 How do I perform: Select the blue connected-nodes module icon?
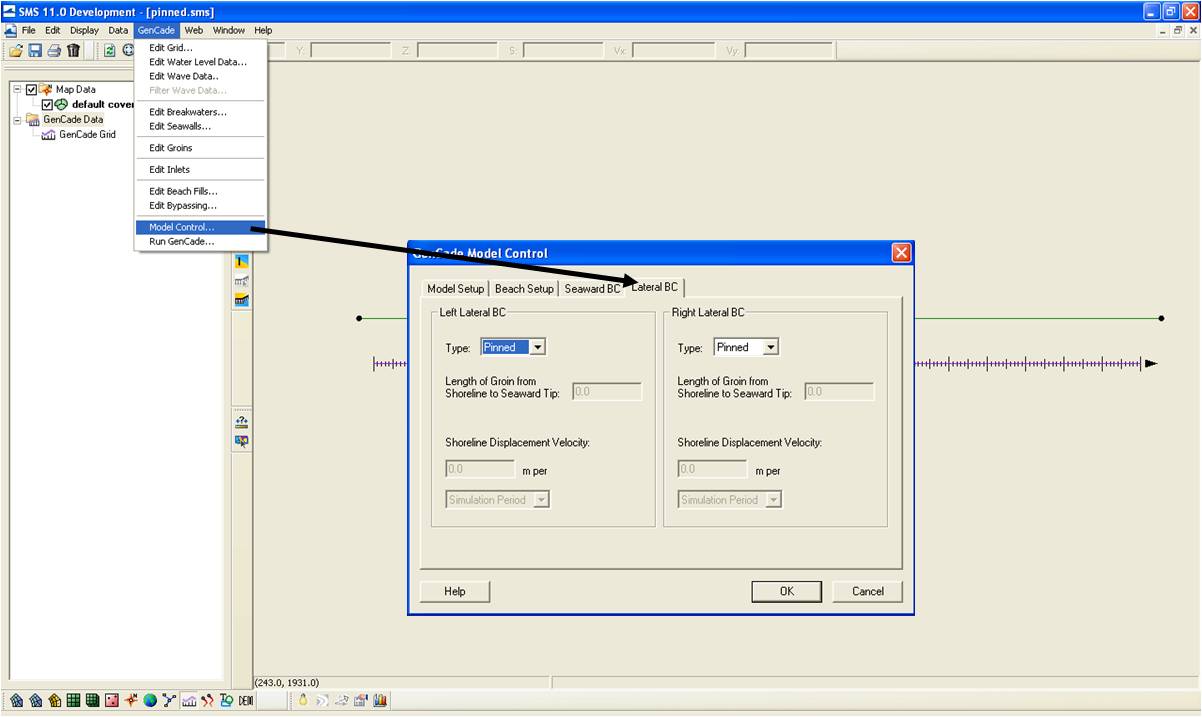168,700
